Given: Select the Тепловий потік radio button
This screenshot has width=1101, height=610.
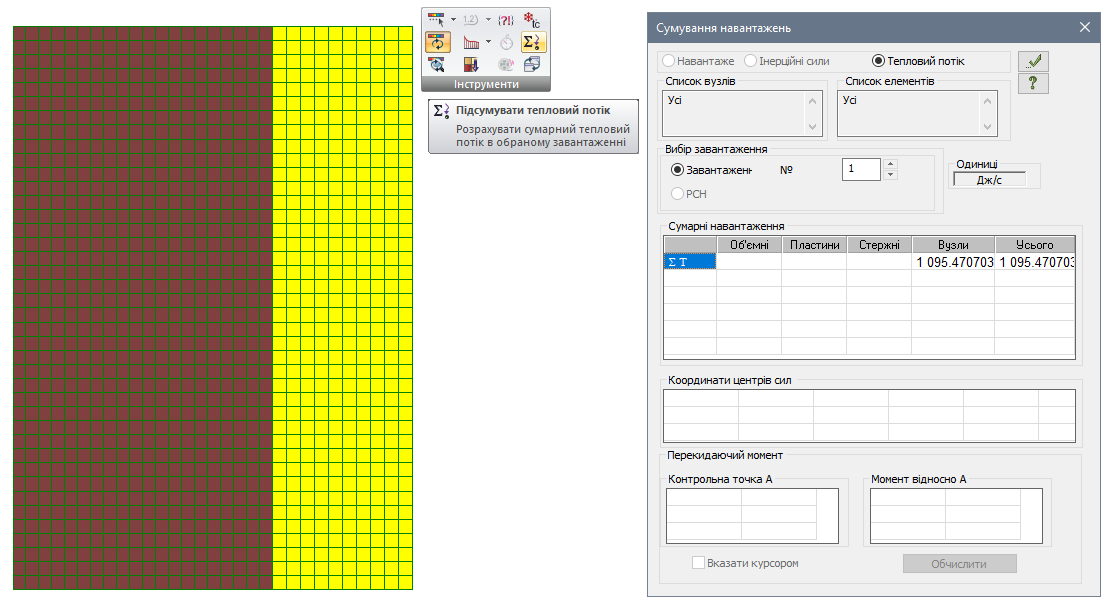Looking at the screenshot, I should tap(879, 61).
